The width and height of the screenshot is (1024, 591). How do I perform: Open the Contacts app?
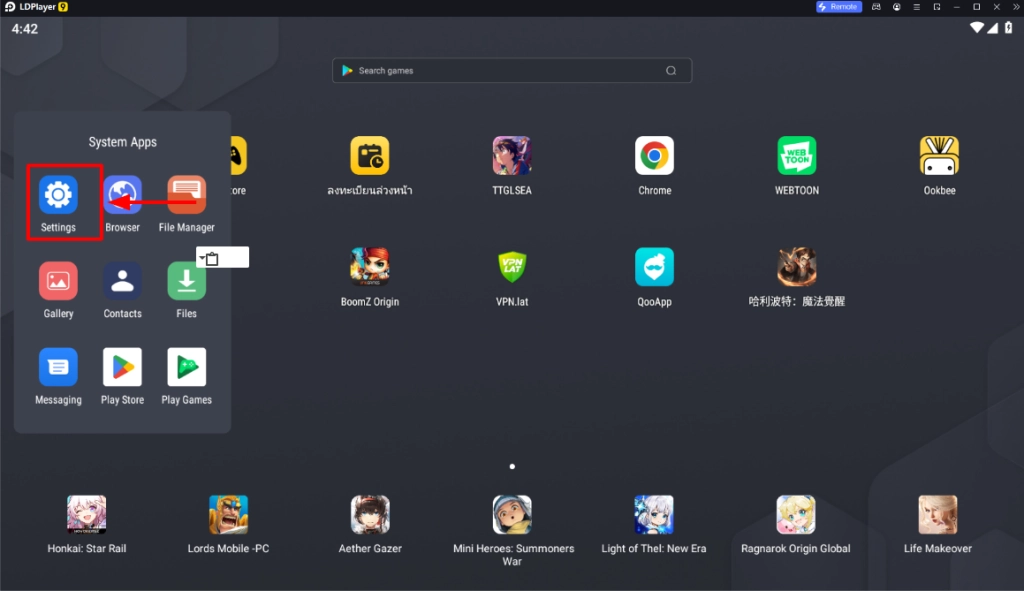[x=122, y=281]
